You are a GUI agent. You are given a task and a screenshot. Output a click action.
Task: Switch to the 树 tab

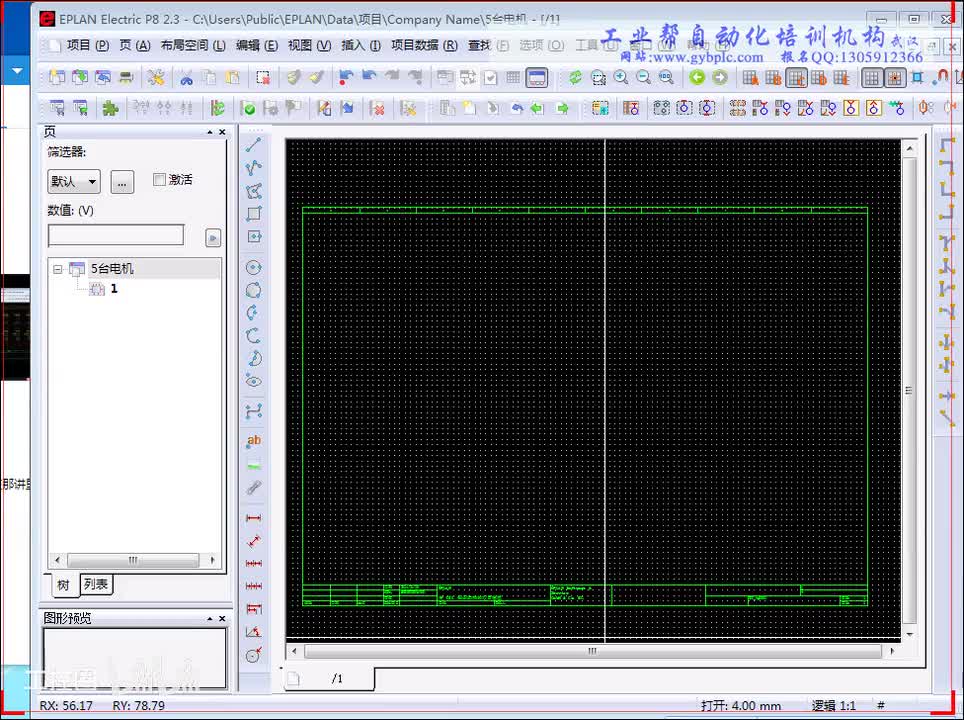63,585
